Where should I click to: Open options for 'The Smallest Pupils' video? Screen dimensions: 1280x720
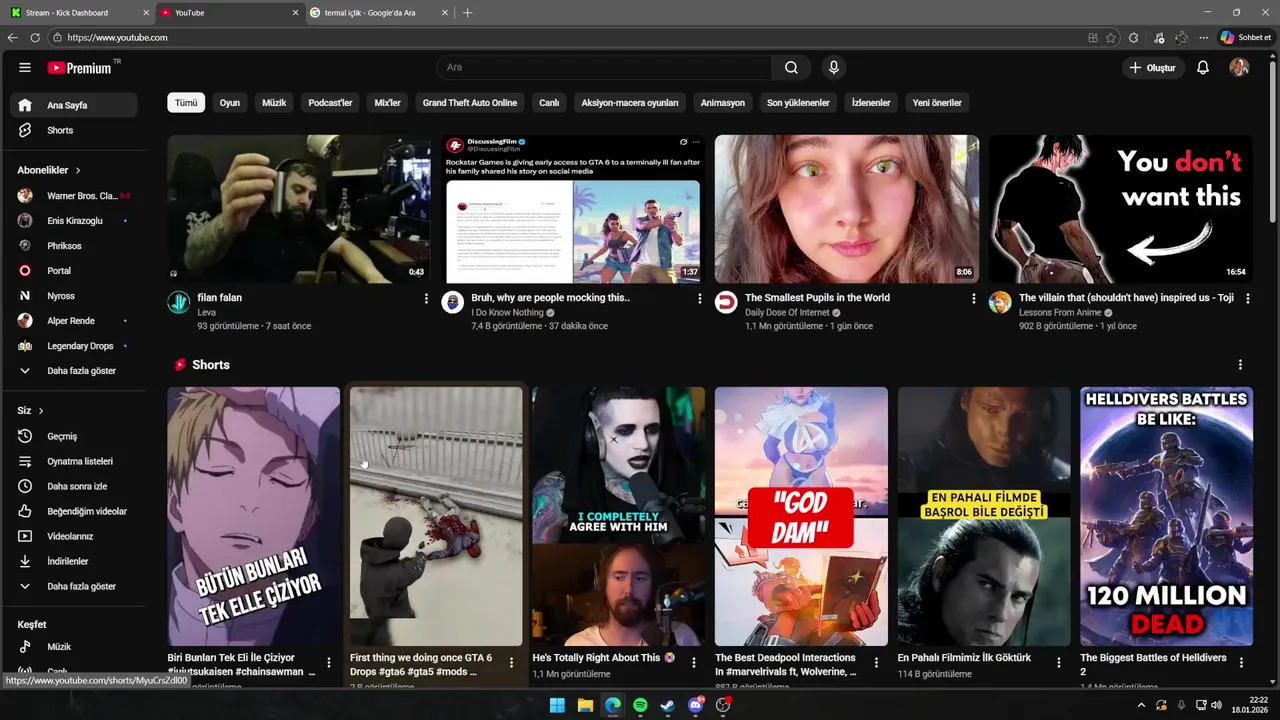pos(974,298)
